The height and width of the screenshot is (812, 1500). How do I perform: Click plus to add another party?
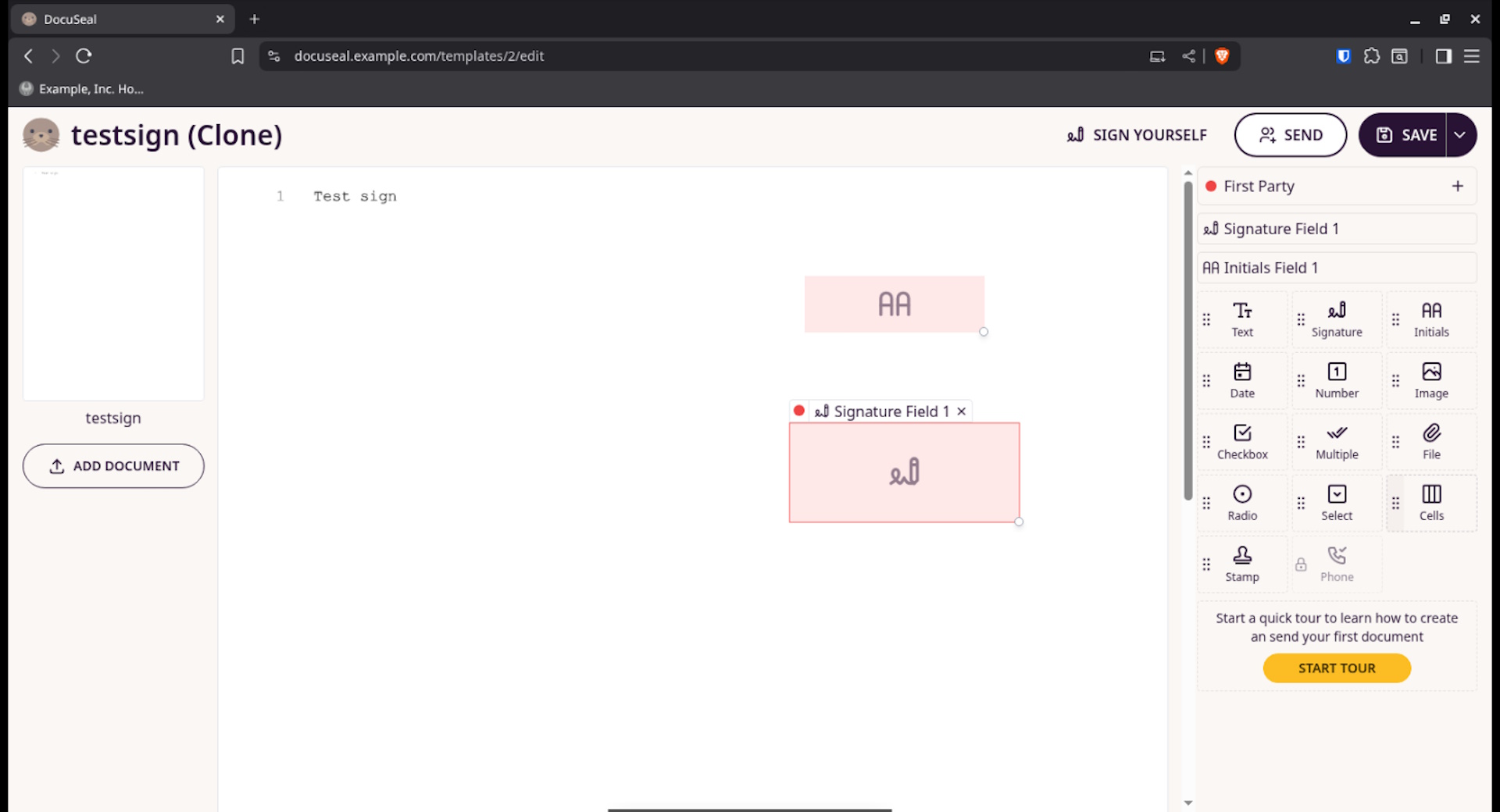pos(1457,186)
